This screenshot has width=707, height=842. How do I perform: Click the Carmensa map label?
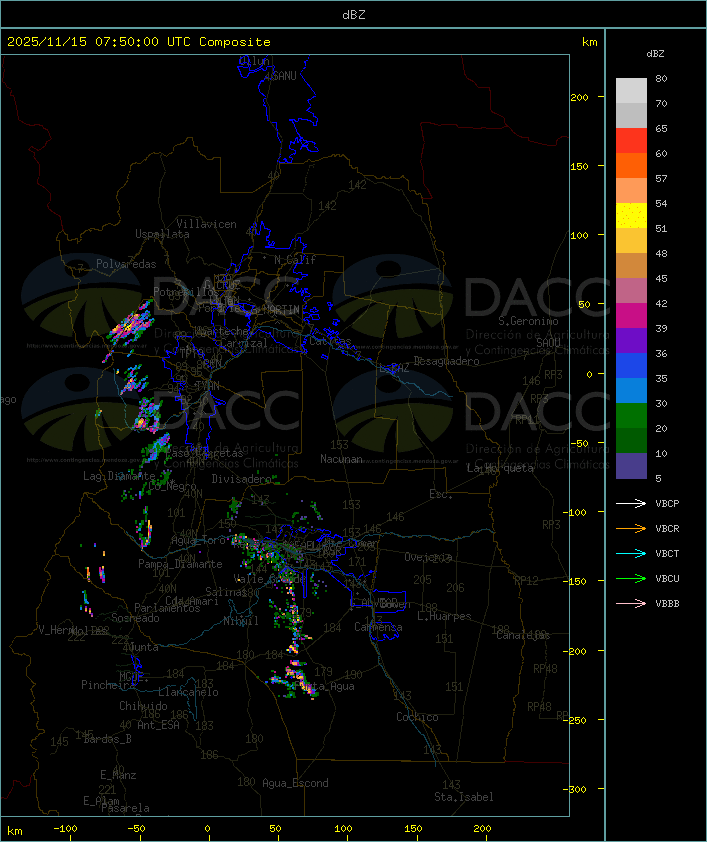tap(378, 627)
